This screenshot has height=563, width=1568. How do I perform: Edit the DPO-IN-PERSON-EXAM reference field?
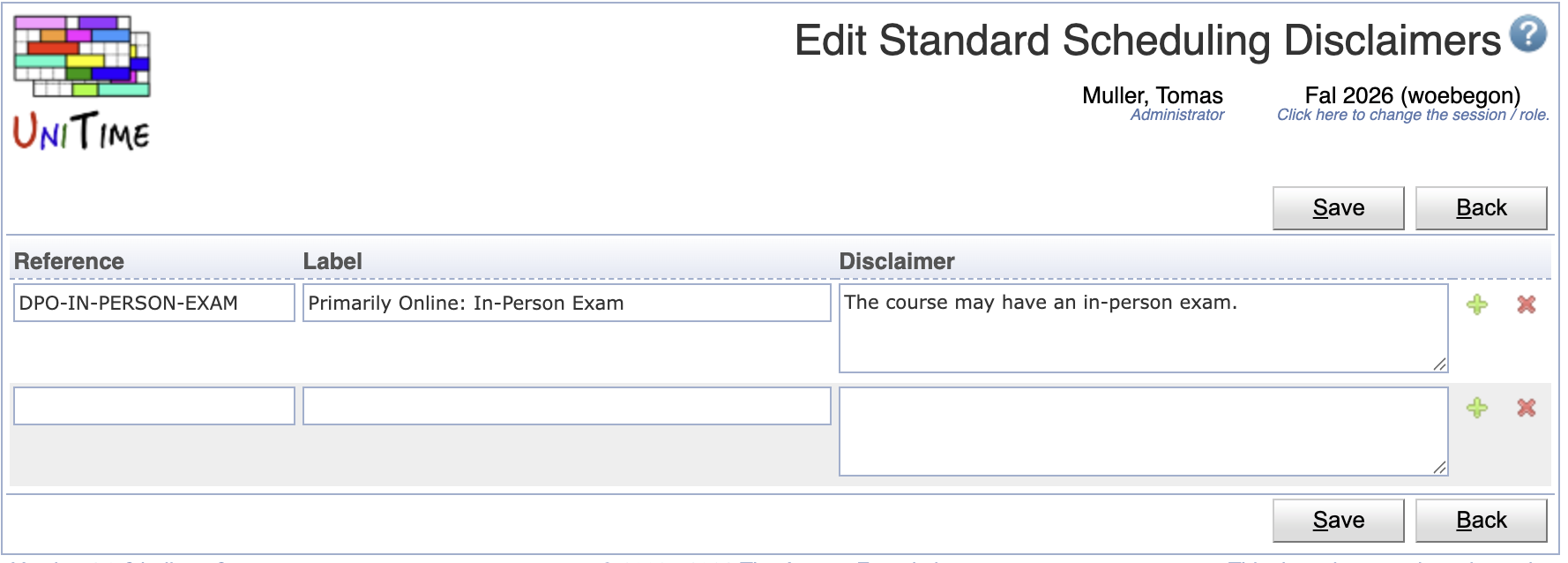click(x=154, y=303)
